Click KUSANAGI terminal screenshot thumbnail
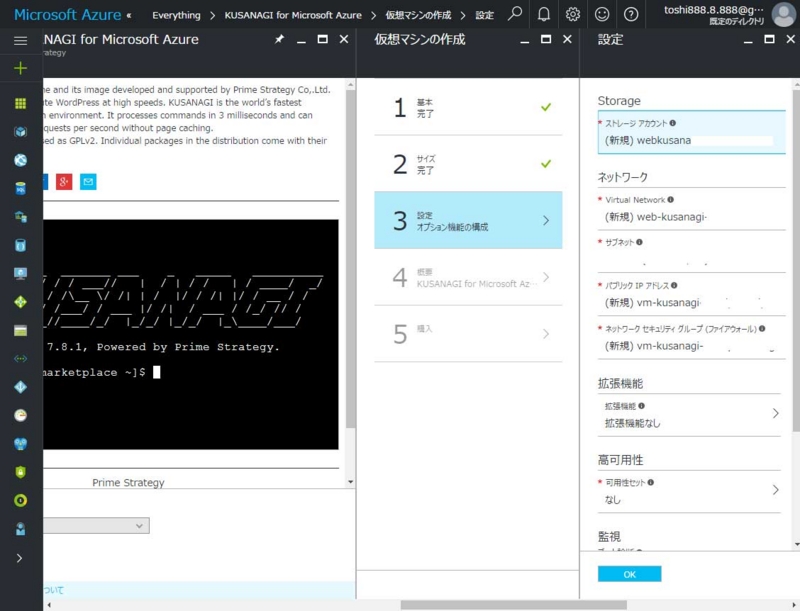The width and height of the screenshot is (800, 611). click(x=191, y=335)
